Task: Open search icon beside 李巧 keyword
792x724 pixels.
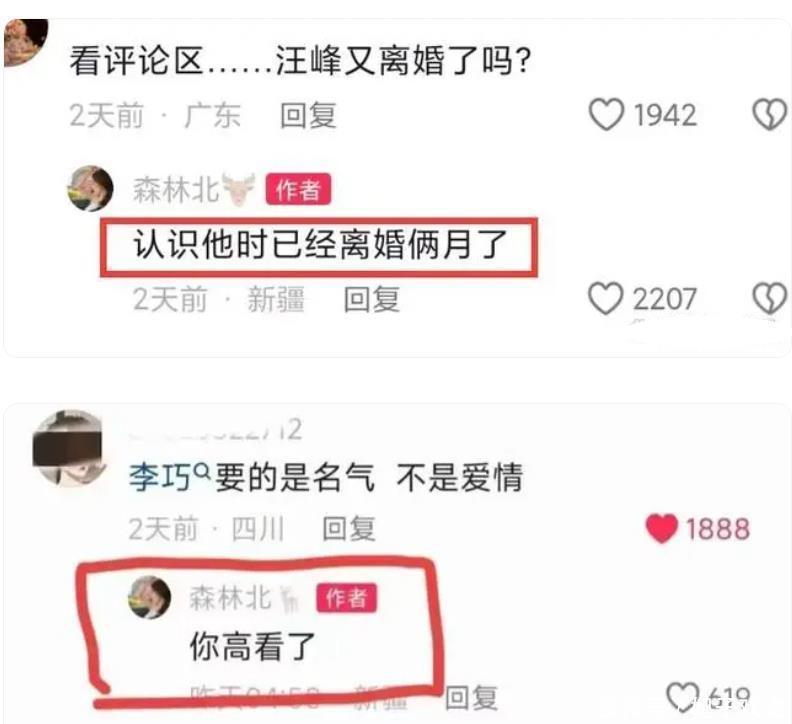Action: click(x=202, y=471)
